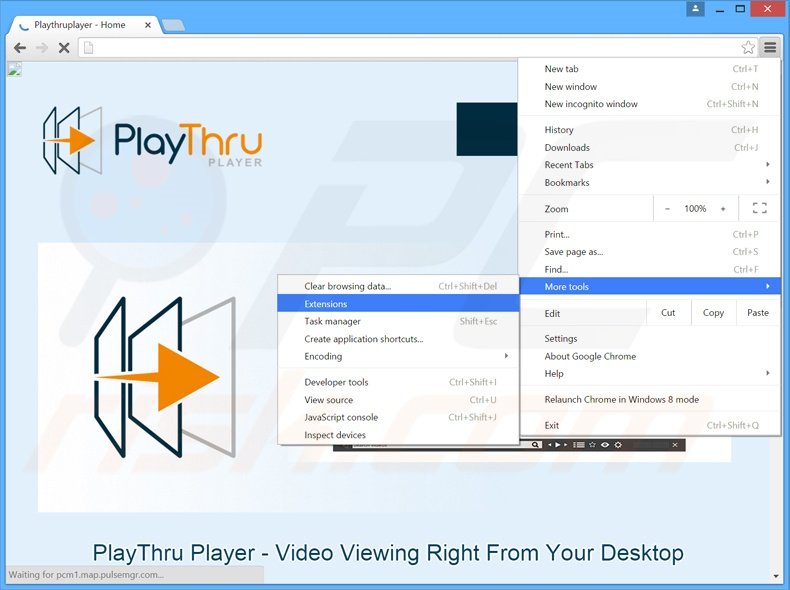Increase zoom with plus button
Screen dimensions: 790x590
click(x=722, y=209)
